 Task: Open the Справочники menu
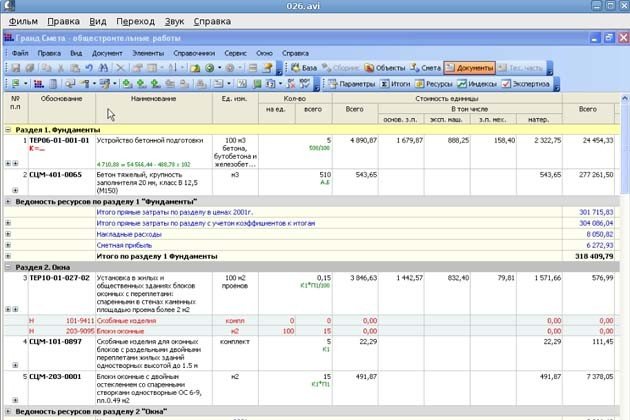[x=192, y=52]
